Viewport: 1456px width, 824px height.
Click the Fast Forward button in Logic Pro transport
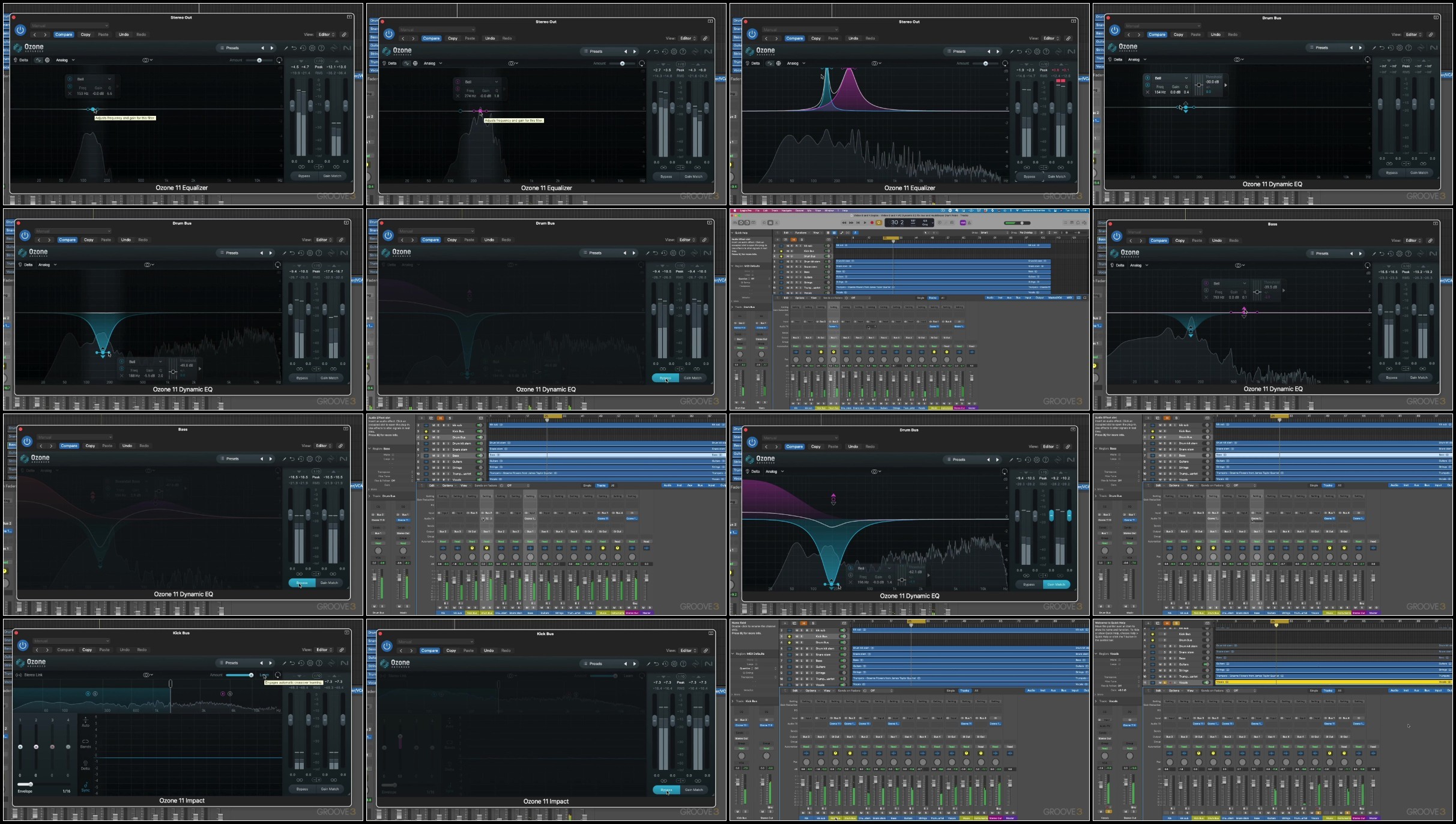(851, 223)
